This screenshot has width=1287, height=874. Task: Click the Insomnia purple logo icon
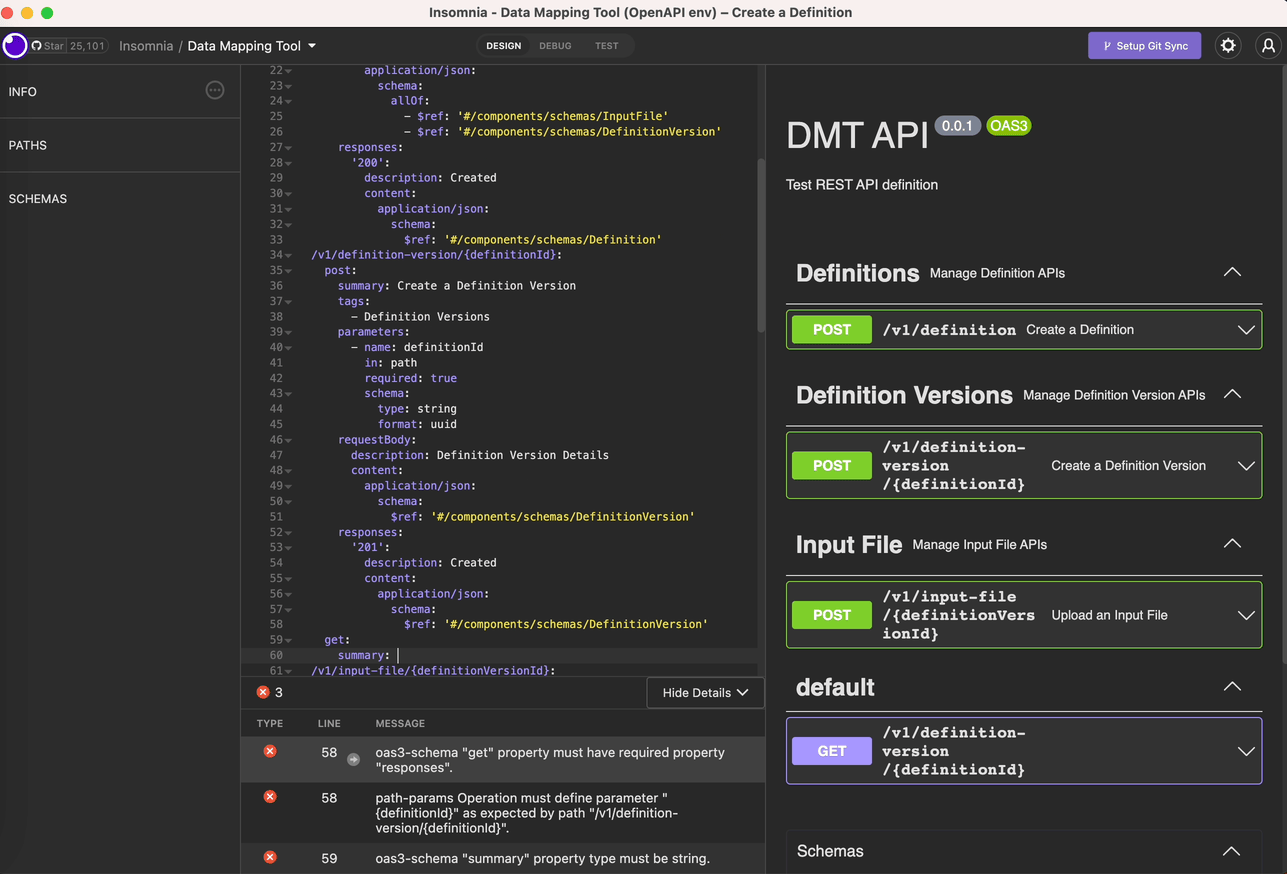pyautogui.click(x=15, y=46)
